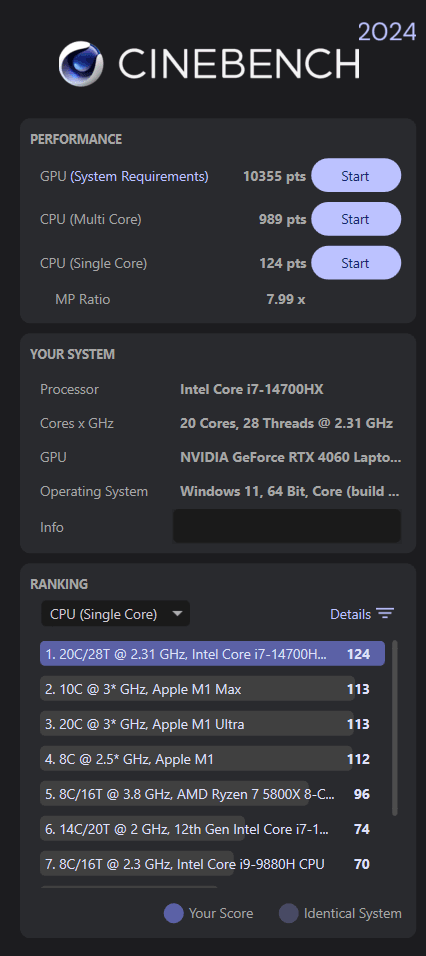Select the AMD Ryzen 7 5800X entry
Screen dimensions: 426x956
tap(207, 794)
